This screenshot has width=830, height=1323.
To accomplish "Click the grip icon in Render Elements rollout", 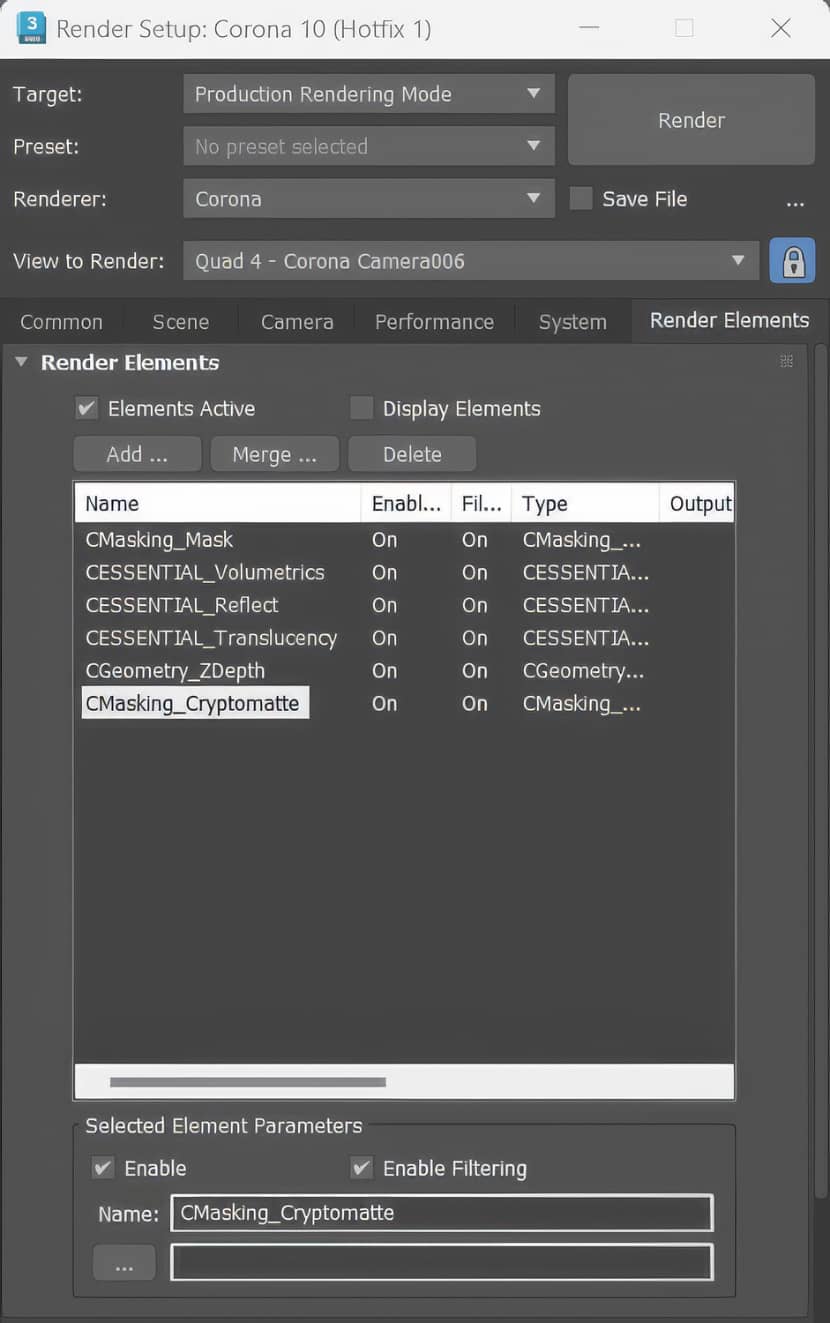I will [x=786, y=361].
